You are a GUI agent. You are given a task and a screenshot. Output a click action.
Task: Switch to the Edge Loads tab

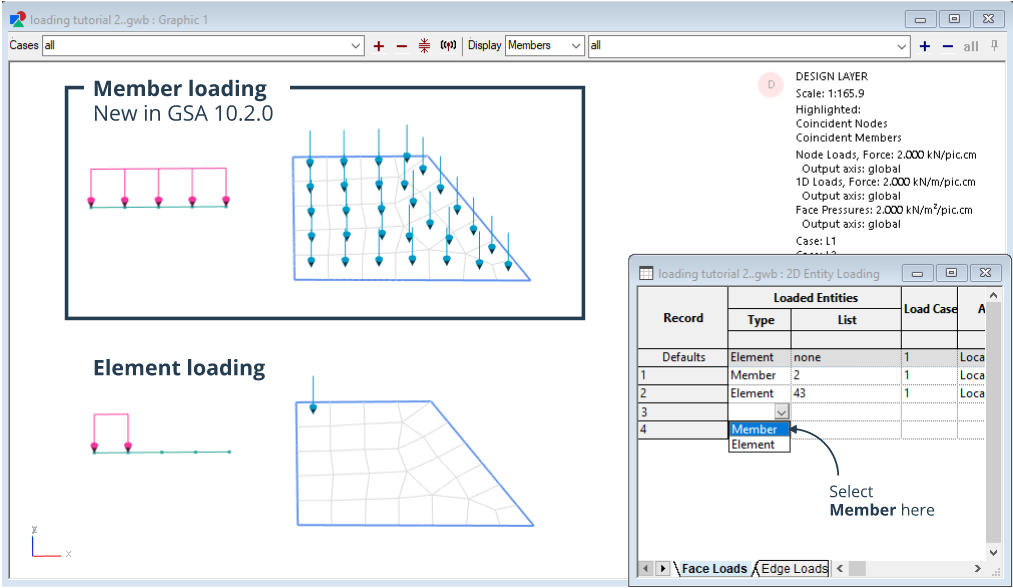pos(794,569)
